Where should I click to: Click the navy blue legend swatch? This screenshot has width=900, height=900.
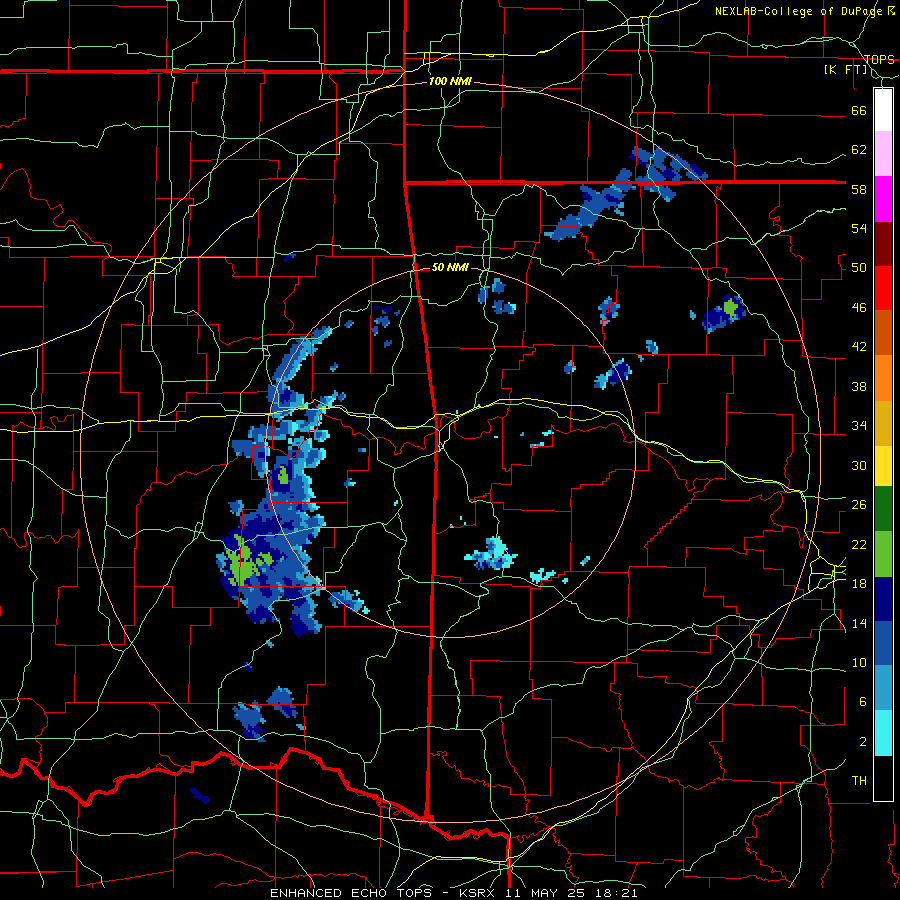tap(883, 599)
